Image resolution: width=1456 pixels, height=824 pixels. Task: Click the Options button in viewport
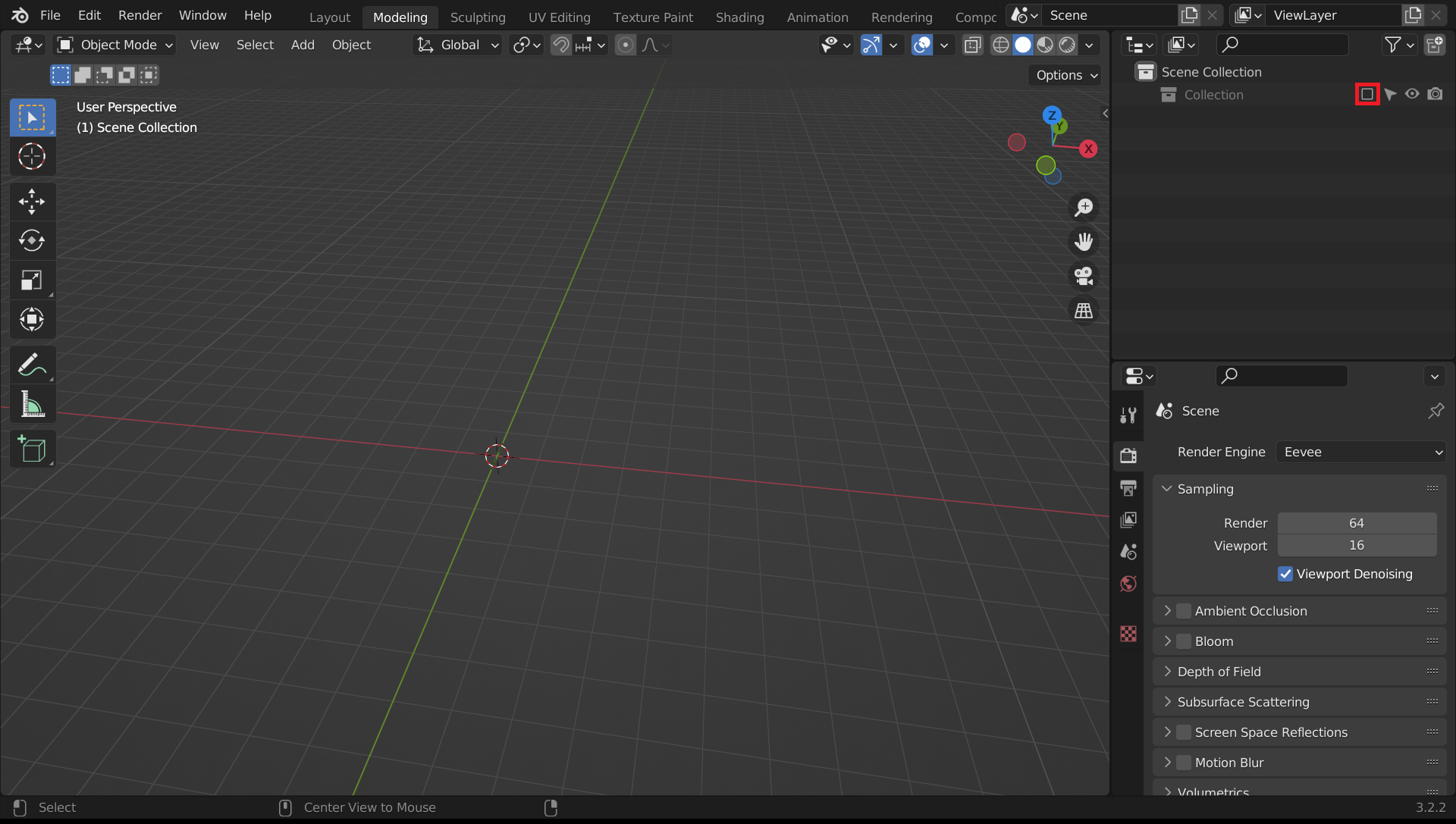point(1066,75)
